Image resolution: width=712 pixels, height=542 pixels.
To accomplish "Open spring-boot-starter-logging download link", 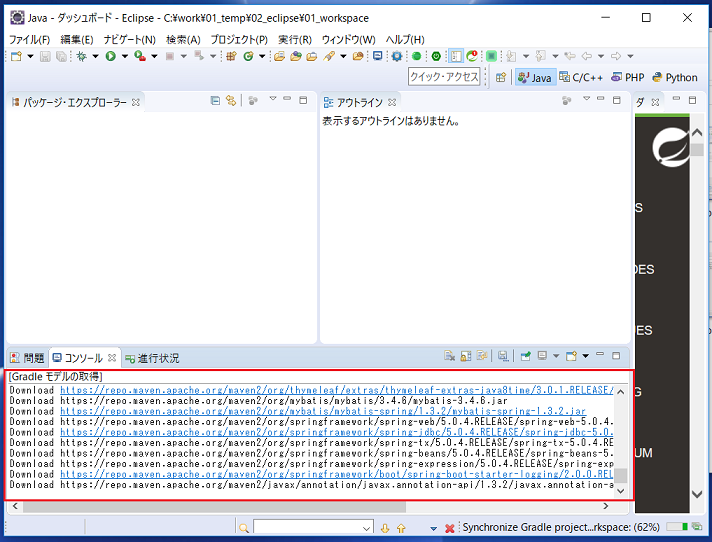I will pyautogui.click(x=336, y=474).
